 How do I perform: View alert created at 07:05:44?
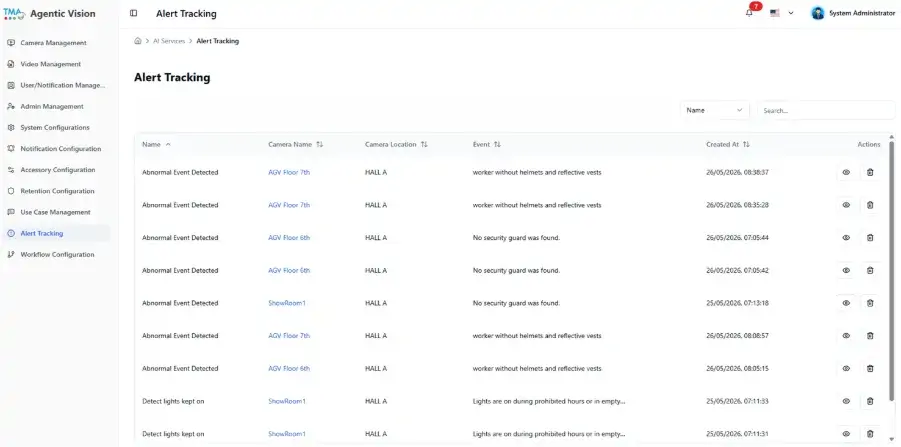point(846,238)
